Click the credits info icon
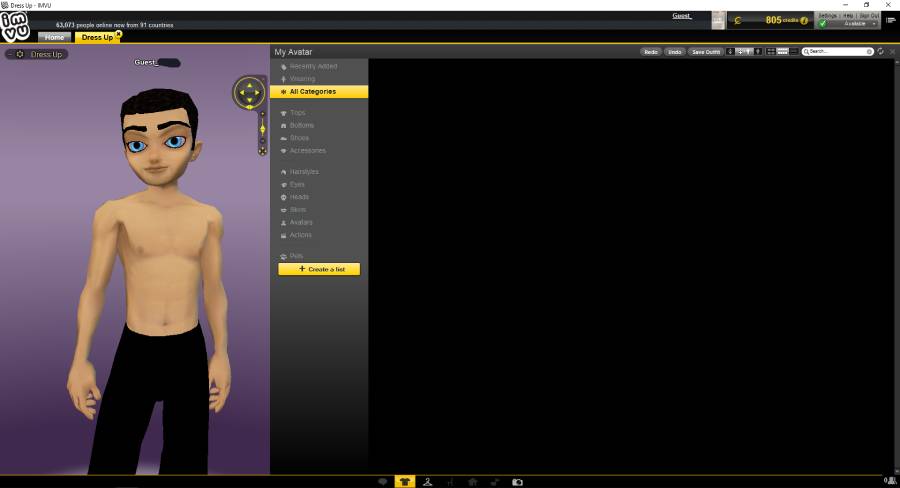 tap(804, 21)
